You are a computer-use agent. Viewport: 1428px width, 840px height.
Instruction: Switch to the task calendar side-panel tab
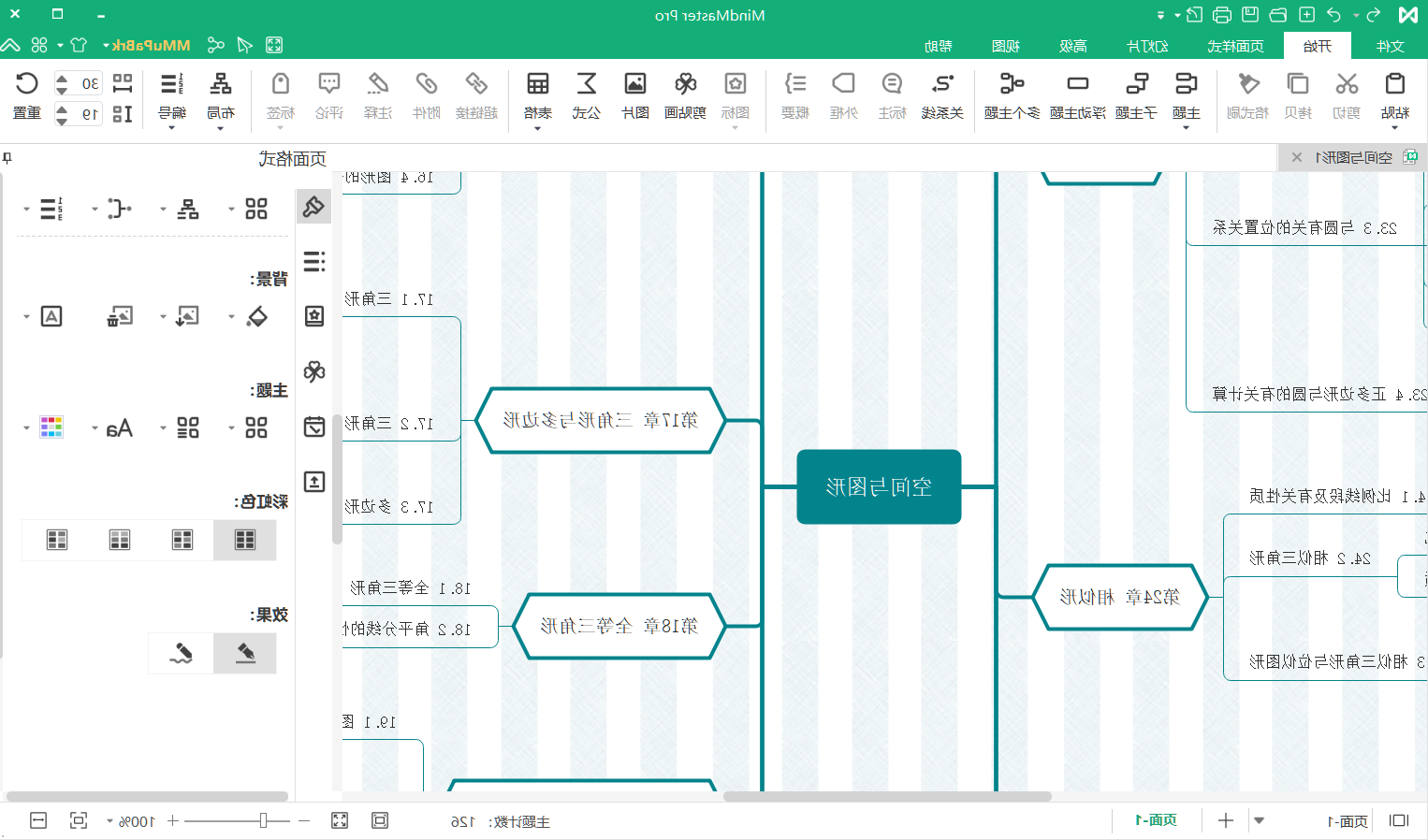click(x=314, y=427)
